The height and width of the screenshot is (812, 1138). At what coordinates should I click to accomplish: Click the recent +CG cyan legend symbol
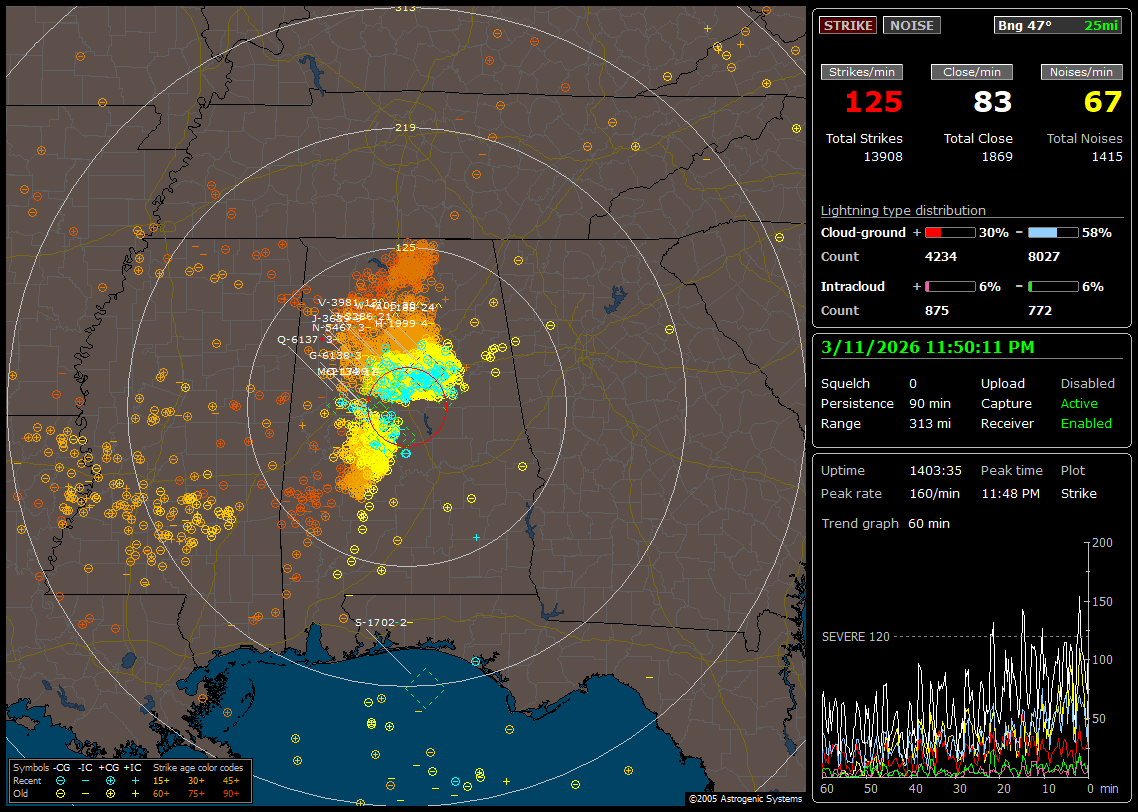[110, 780]
